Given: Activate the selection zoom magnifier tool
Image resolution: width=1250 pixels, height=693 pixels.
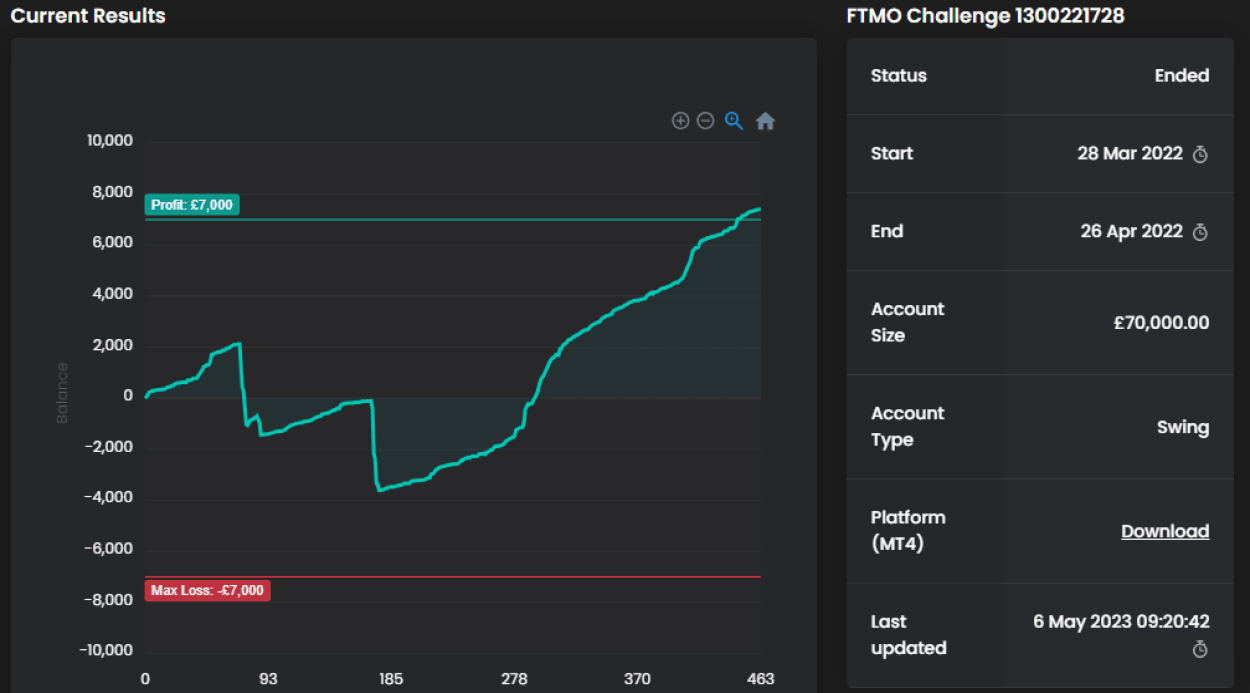Looking at the screenshot, I should point(734,121).
